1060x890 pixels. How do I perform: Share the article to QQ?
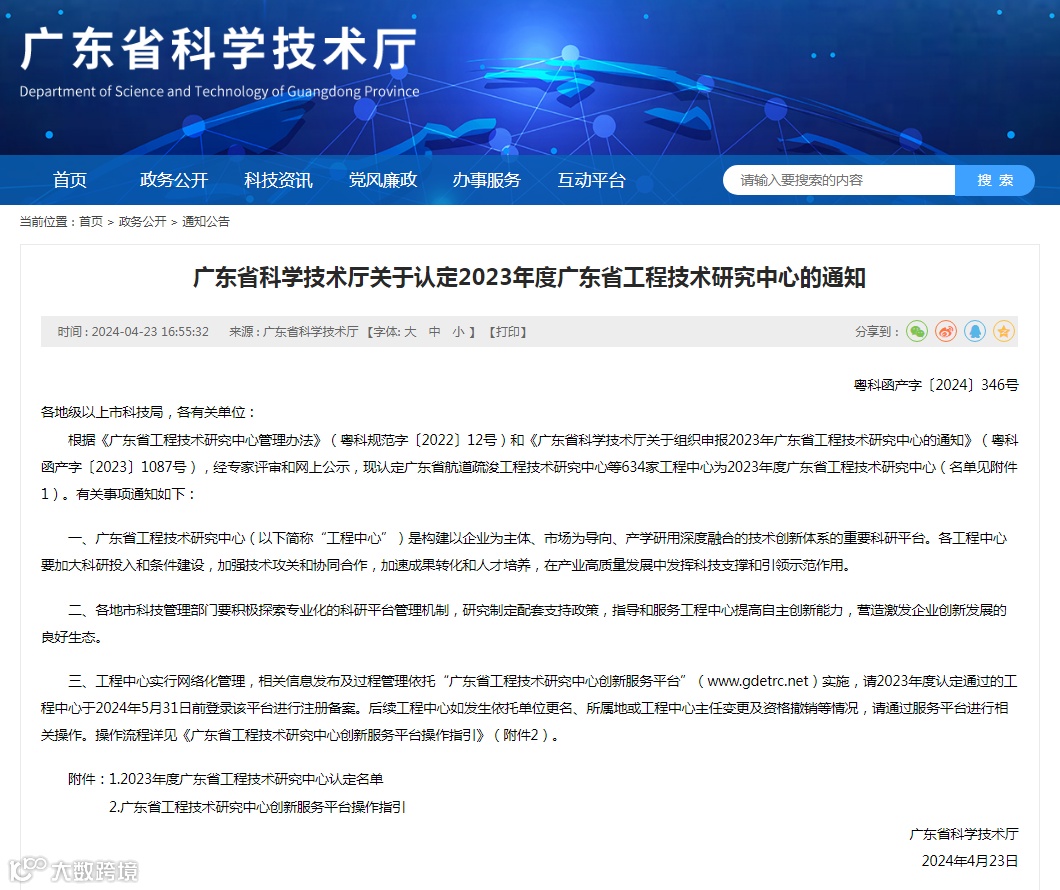pos(975,331)
